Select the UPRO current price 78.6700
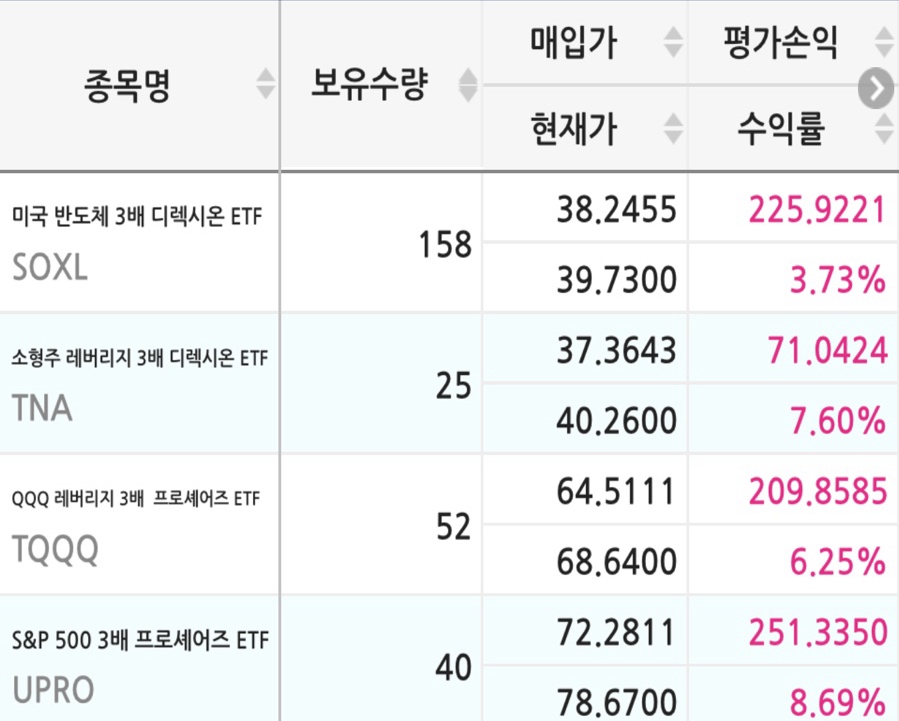The height and width of the screenshot is (721, 899). [x=617, y=702]
